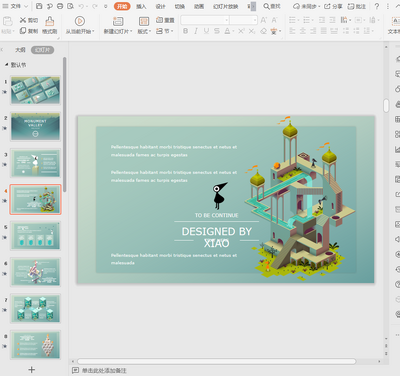
Task: Click the Increase Indent icon
Action: pos(333,20)
